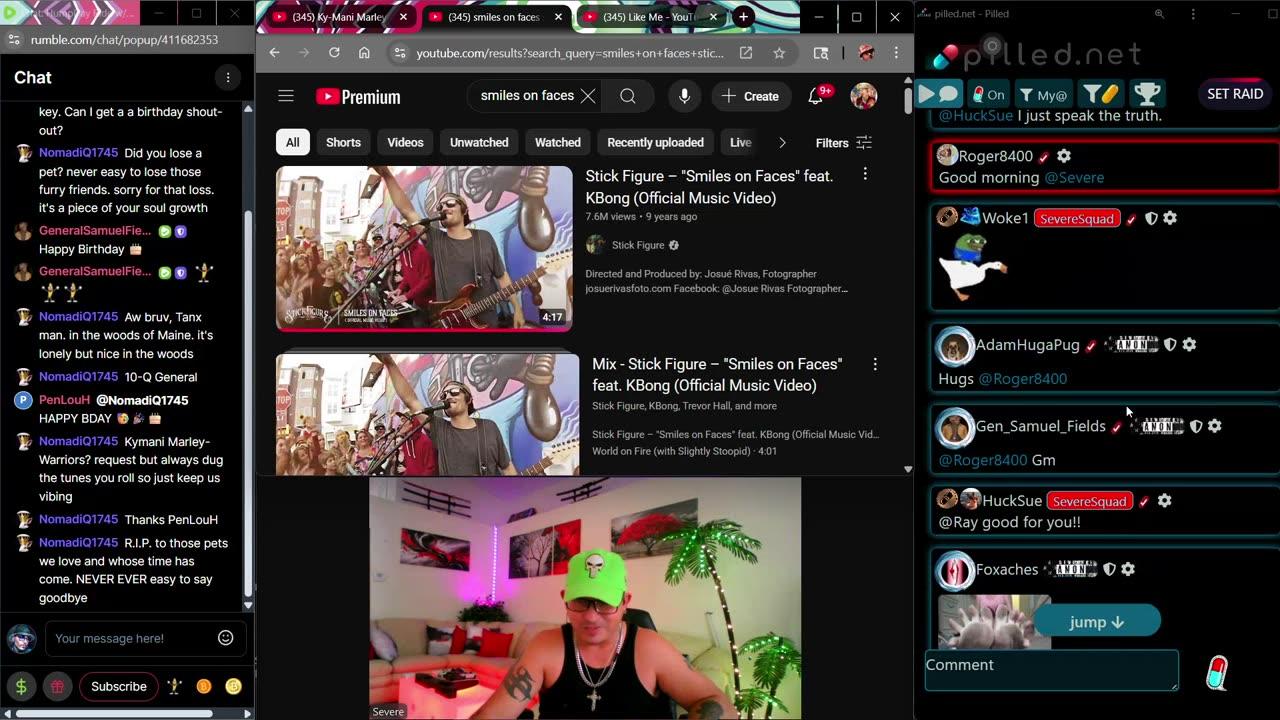
Task: Close the Ky-Mani Marley tab
Action: point(403,17)
